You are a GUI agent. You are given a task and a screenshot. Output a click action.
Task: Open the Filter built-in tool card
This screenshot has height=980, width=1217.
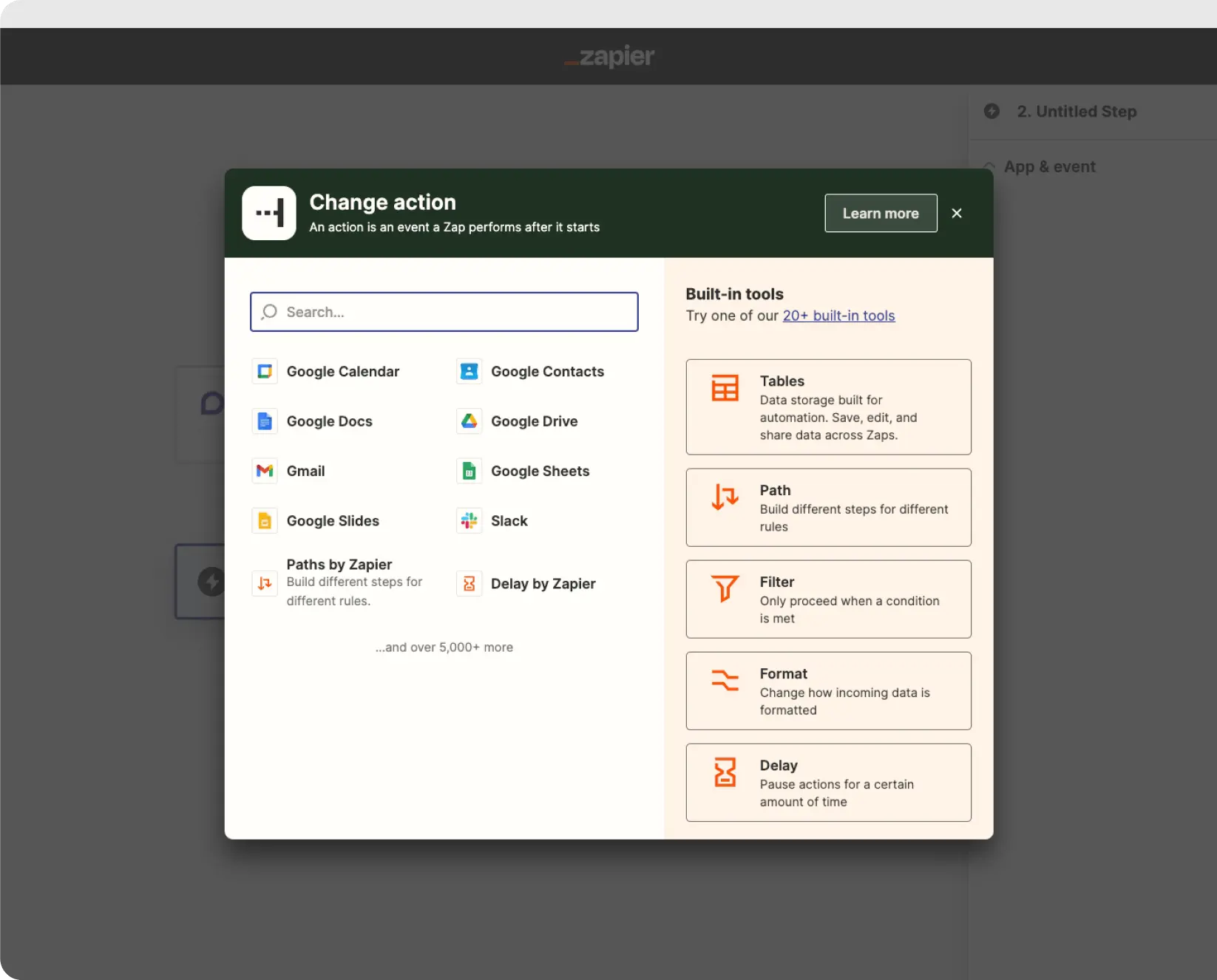pyautogui.click(x=828, y=599)
